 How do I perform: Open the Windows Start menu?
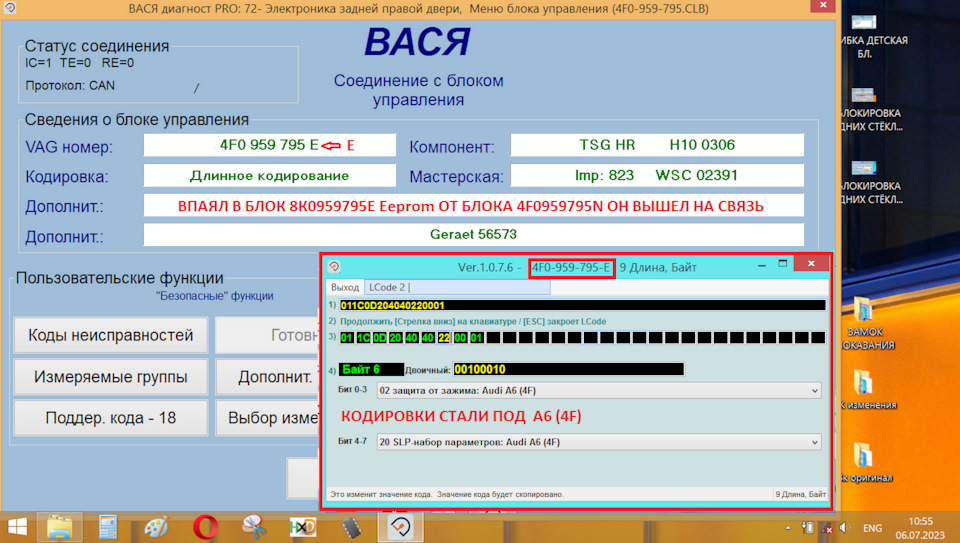click(17, 527)
